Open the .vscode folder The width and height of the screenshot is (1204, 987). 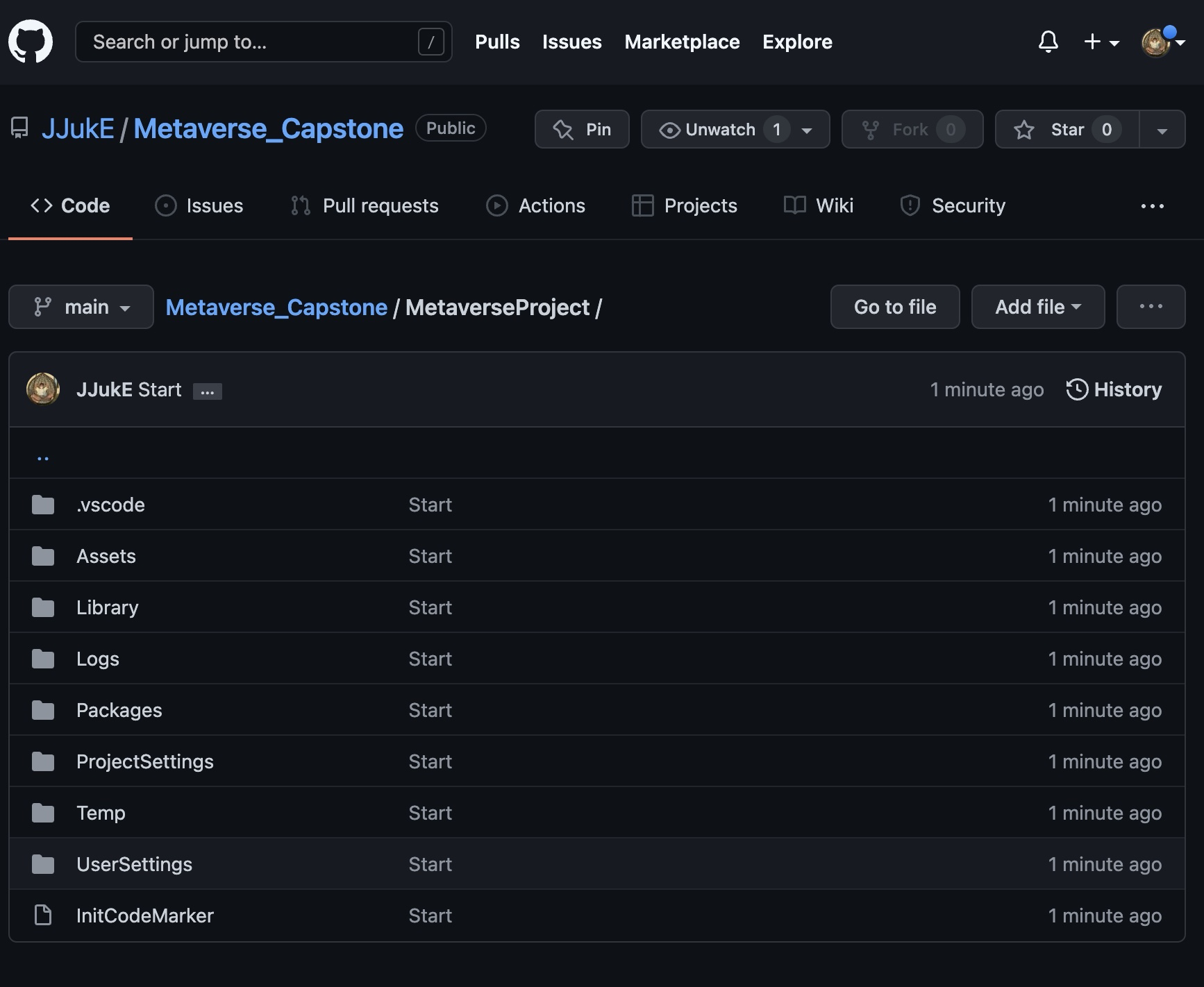(x=110, y=505)
